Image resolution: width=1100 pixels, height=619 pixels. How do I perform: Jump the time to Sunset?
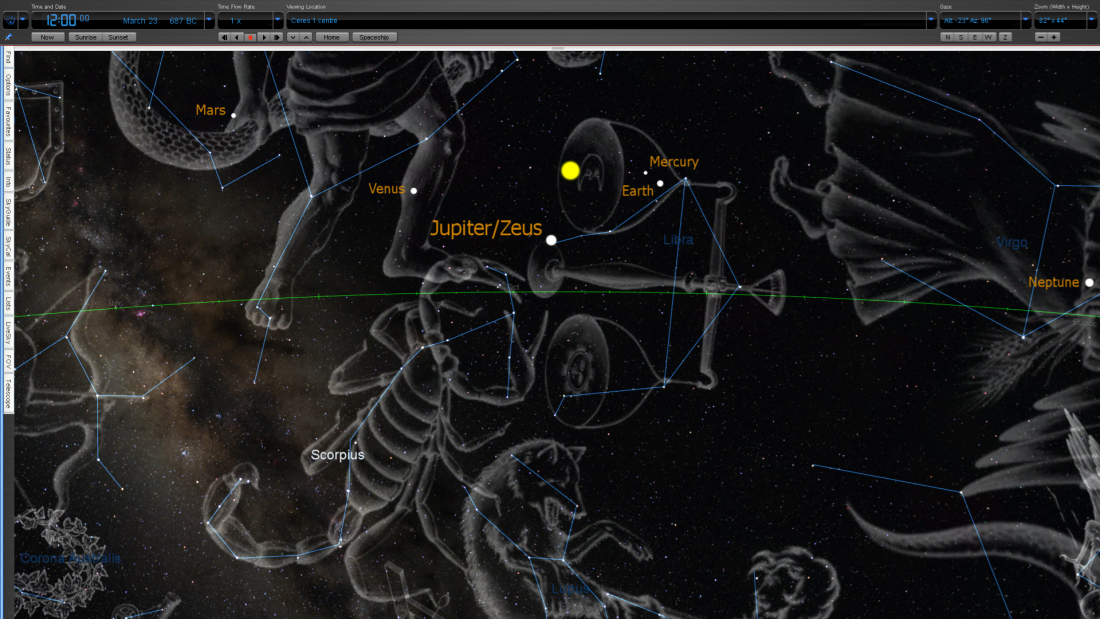119,37
